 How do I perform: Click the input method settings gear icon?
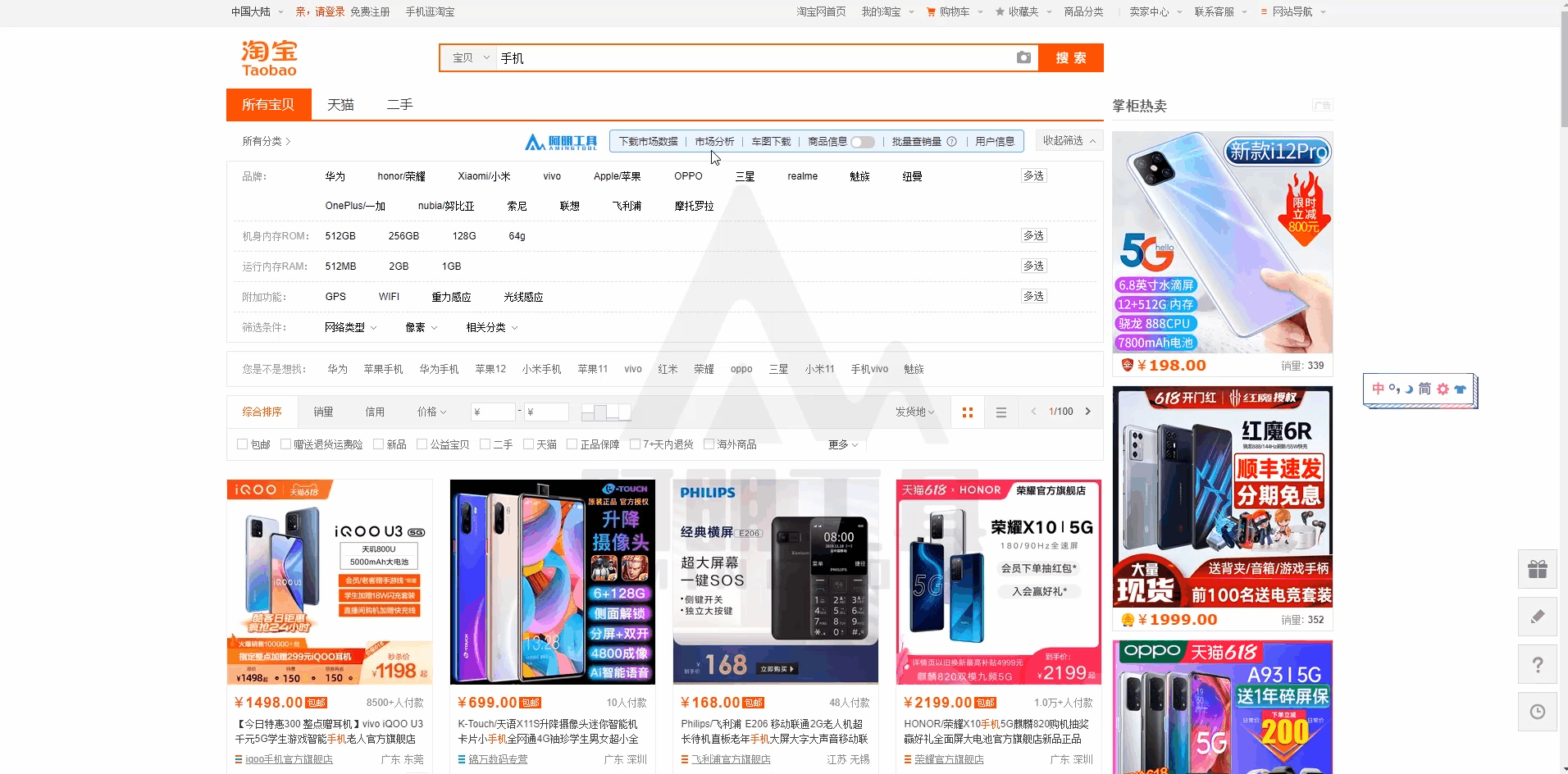(1443, 389)
